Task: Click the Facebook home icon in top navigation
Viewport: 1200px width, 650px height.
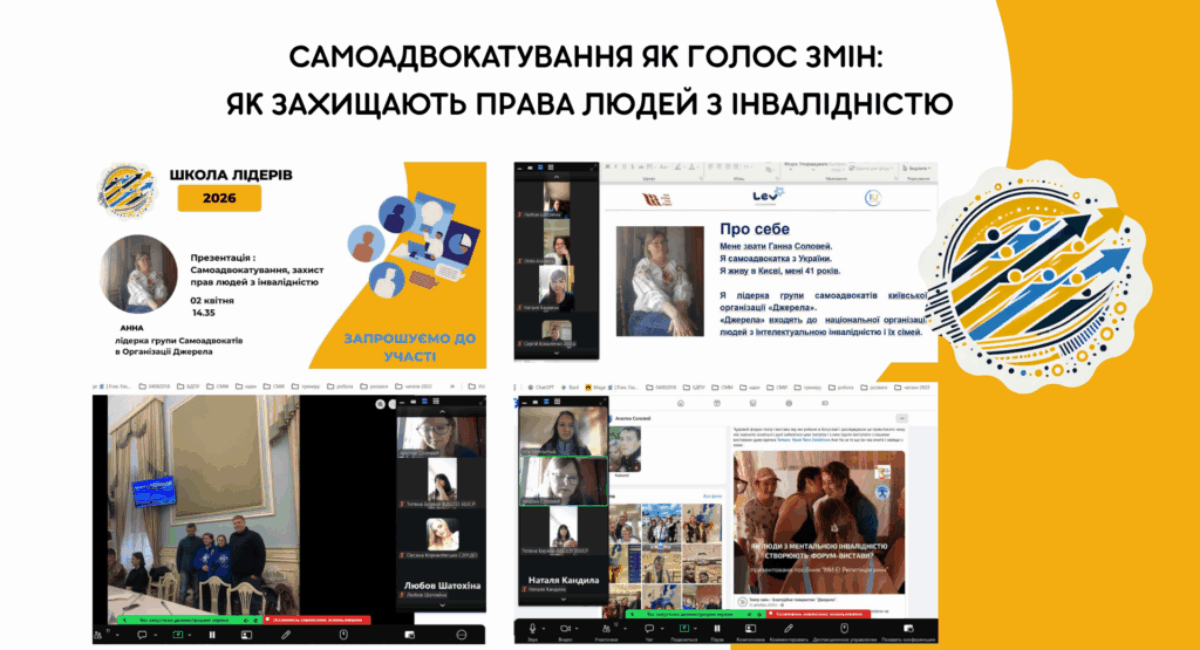Action: [680, 402]
